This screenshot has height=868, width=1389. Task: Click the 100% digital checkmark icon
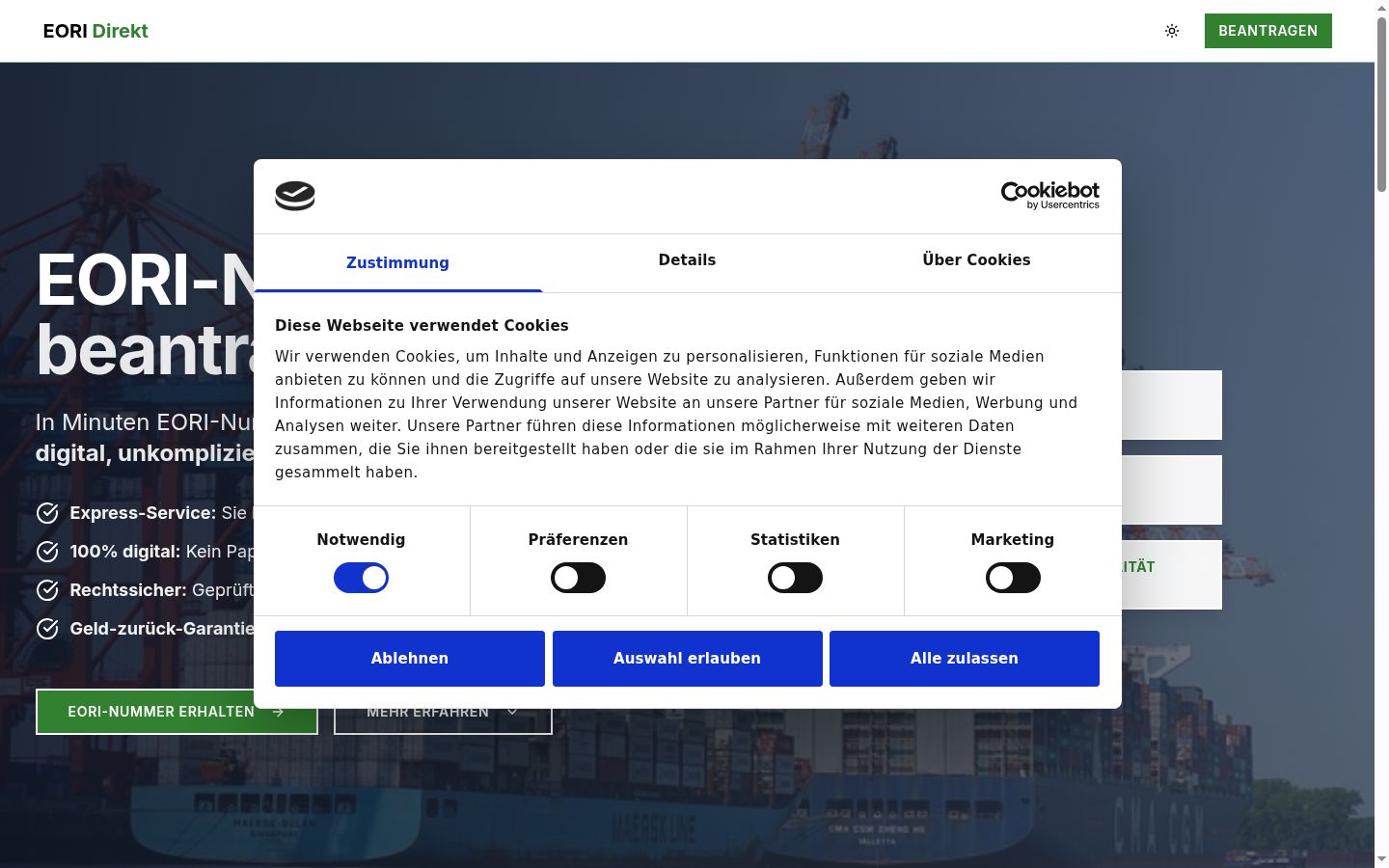(x=47, y=552)
